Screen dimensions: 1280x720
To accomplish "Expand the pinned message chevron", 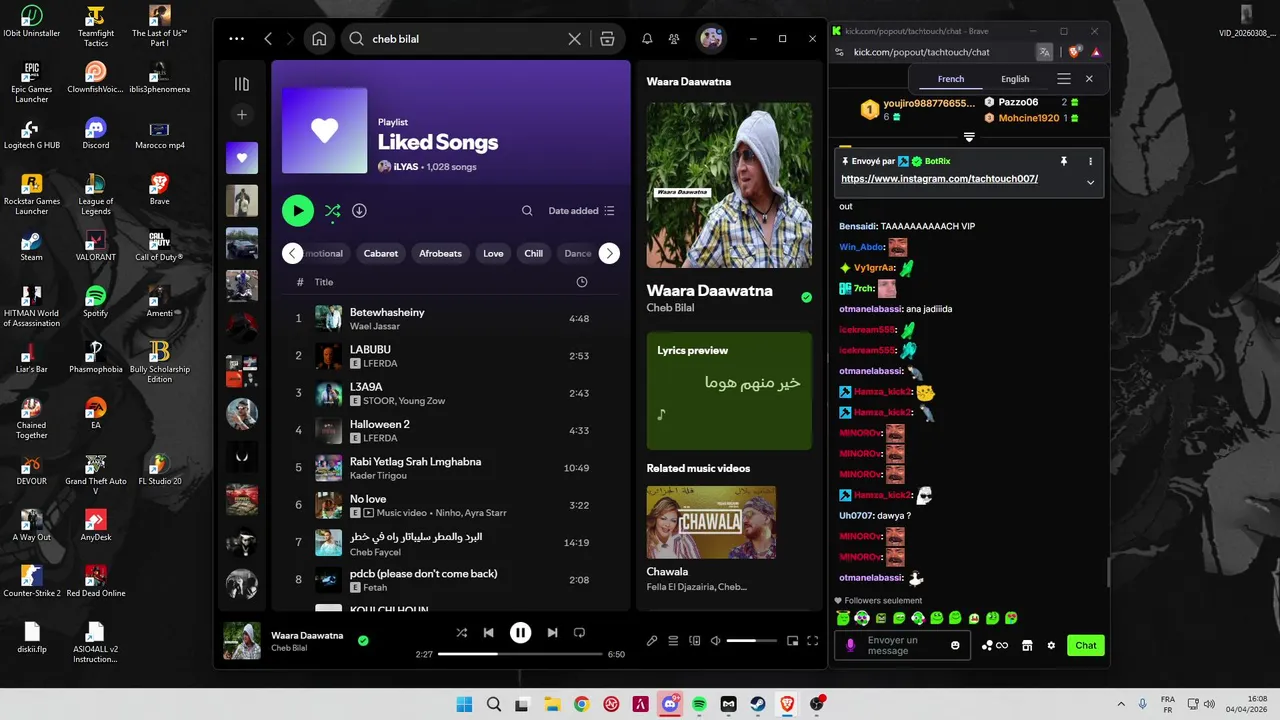I will (1090, 182).
